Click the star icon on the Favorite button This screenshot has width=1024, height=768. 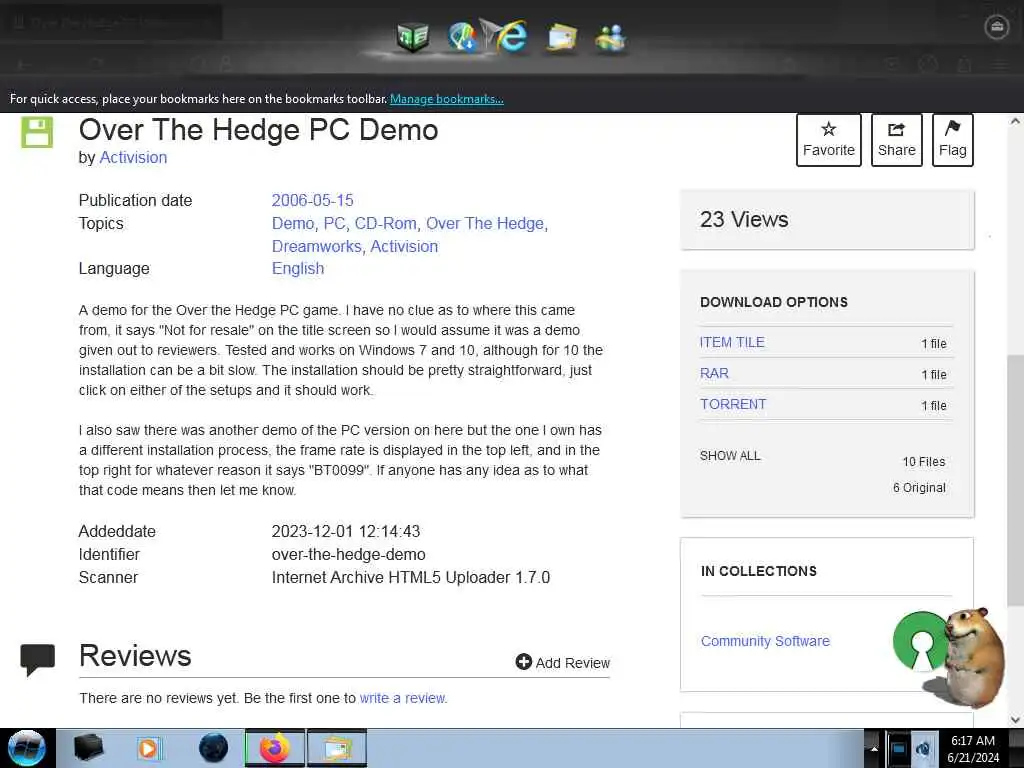pyautogui.click(x=828, y=129)
